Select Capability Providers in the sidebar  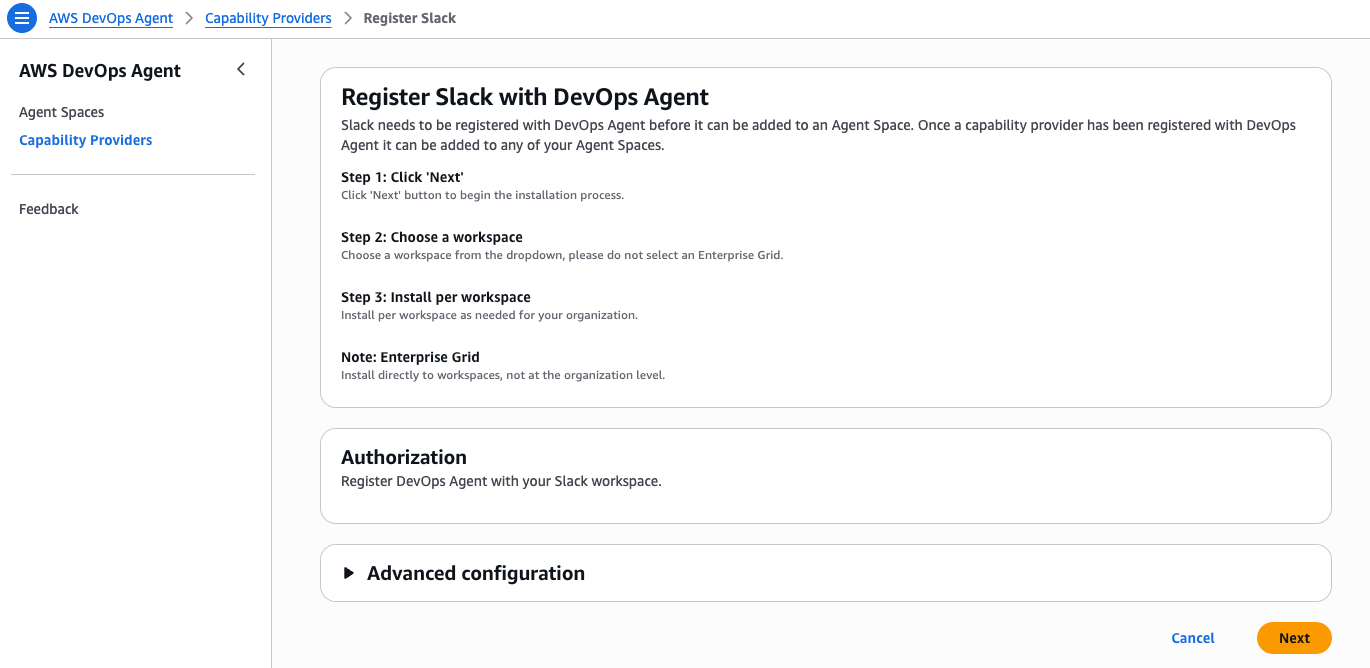point(86,140)
